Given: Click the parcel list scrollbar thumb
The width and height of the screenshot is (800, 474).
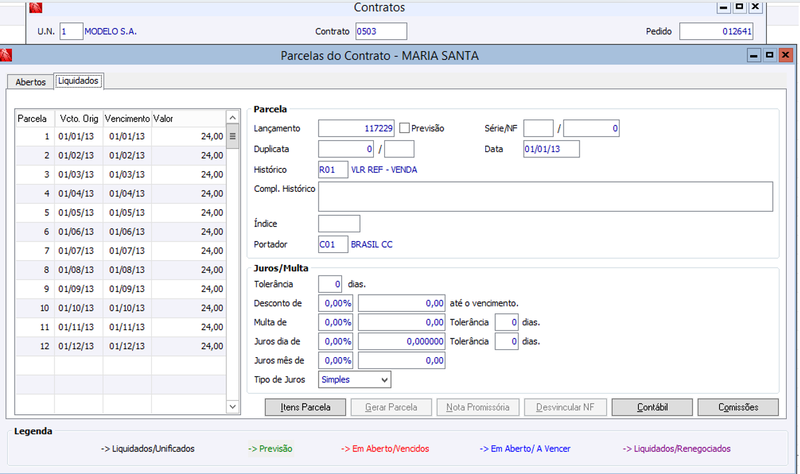Looking at the screenshot, I should pyautogui.click(x=233, y=137).
